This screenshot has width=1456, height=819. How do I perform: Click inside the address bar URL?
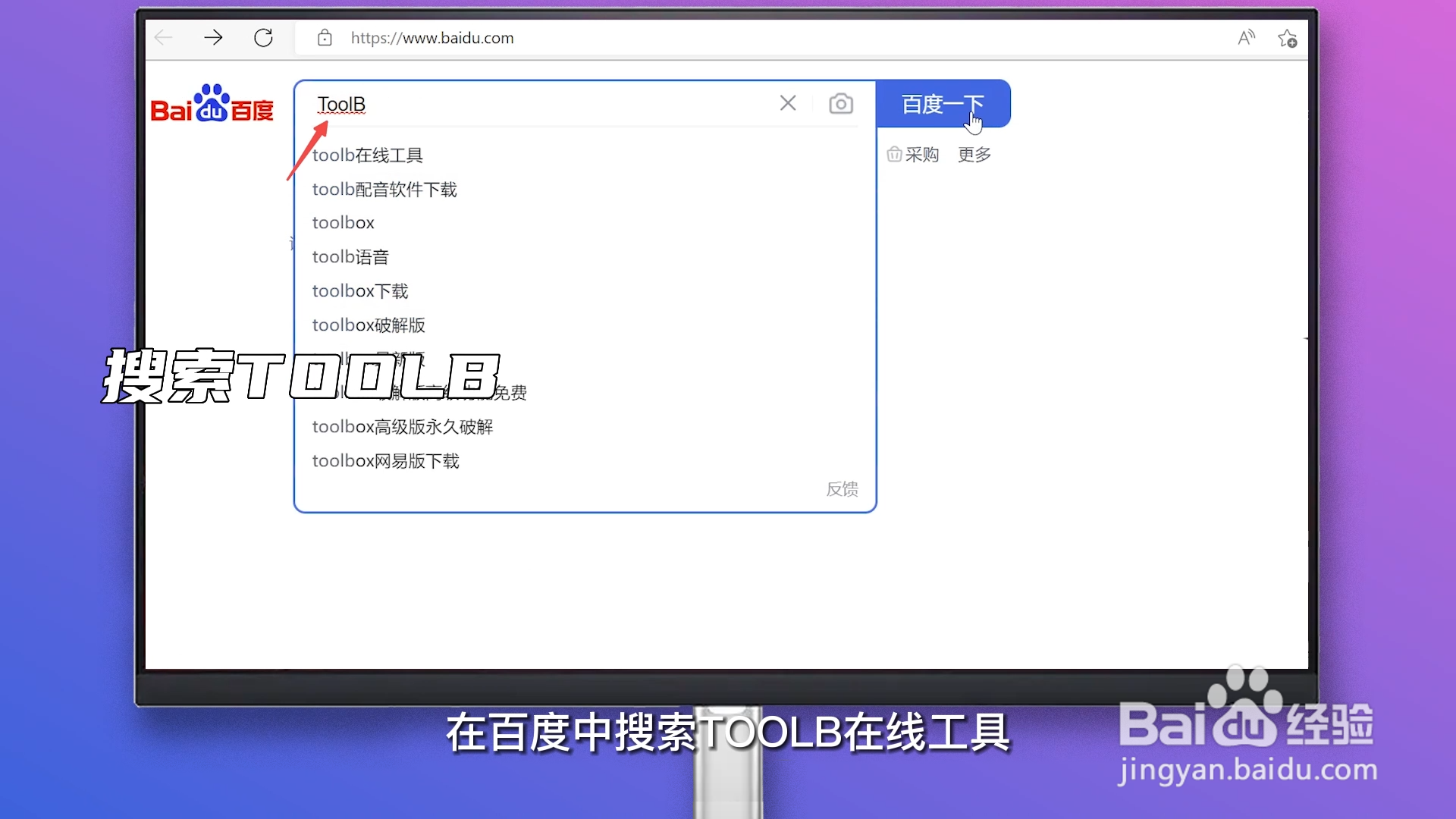pyautogui.click(x=431, y=38)
